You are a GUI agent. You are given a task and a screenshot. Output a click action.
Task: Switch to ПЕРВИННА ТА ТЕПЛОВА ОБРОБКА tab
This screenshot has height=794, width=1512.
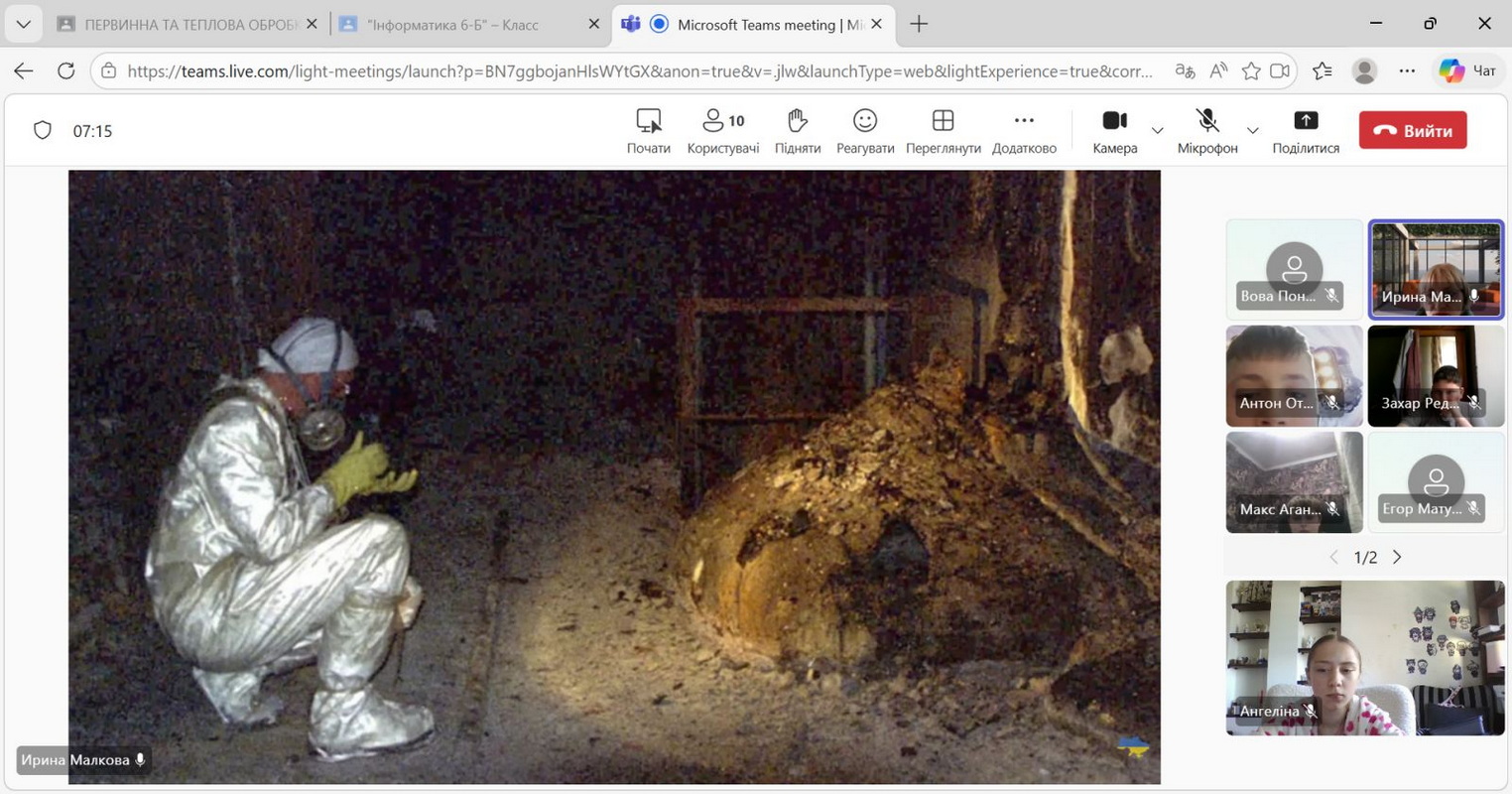179,25
